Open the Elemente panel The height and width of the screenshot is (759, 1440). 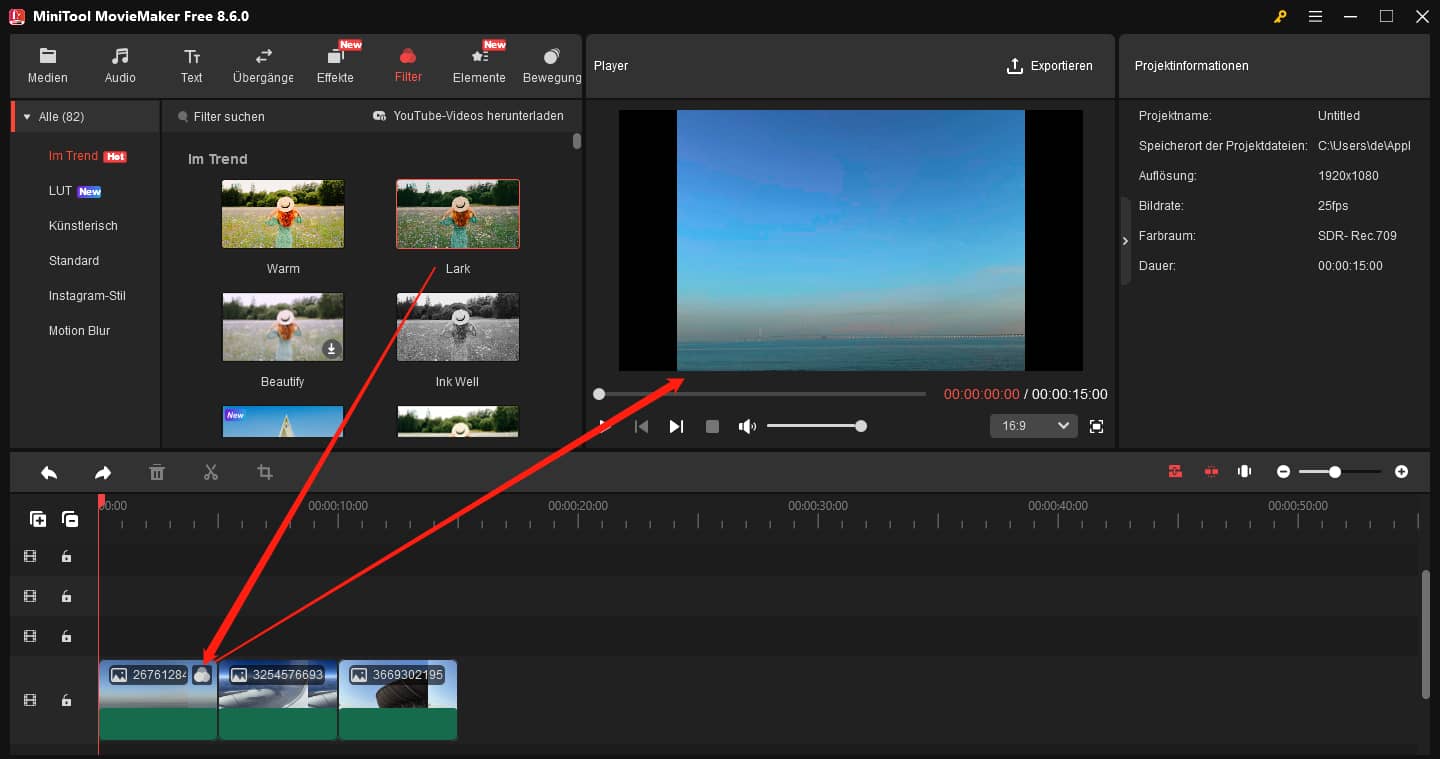tap(479, 65)
